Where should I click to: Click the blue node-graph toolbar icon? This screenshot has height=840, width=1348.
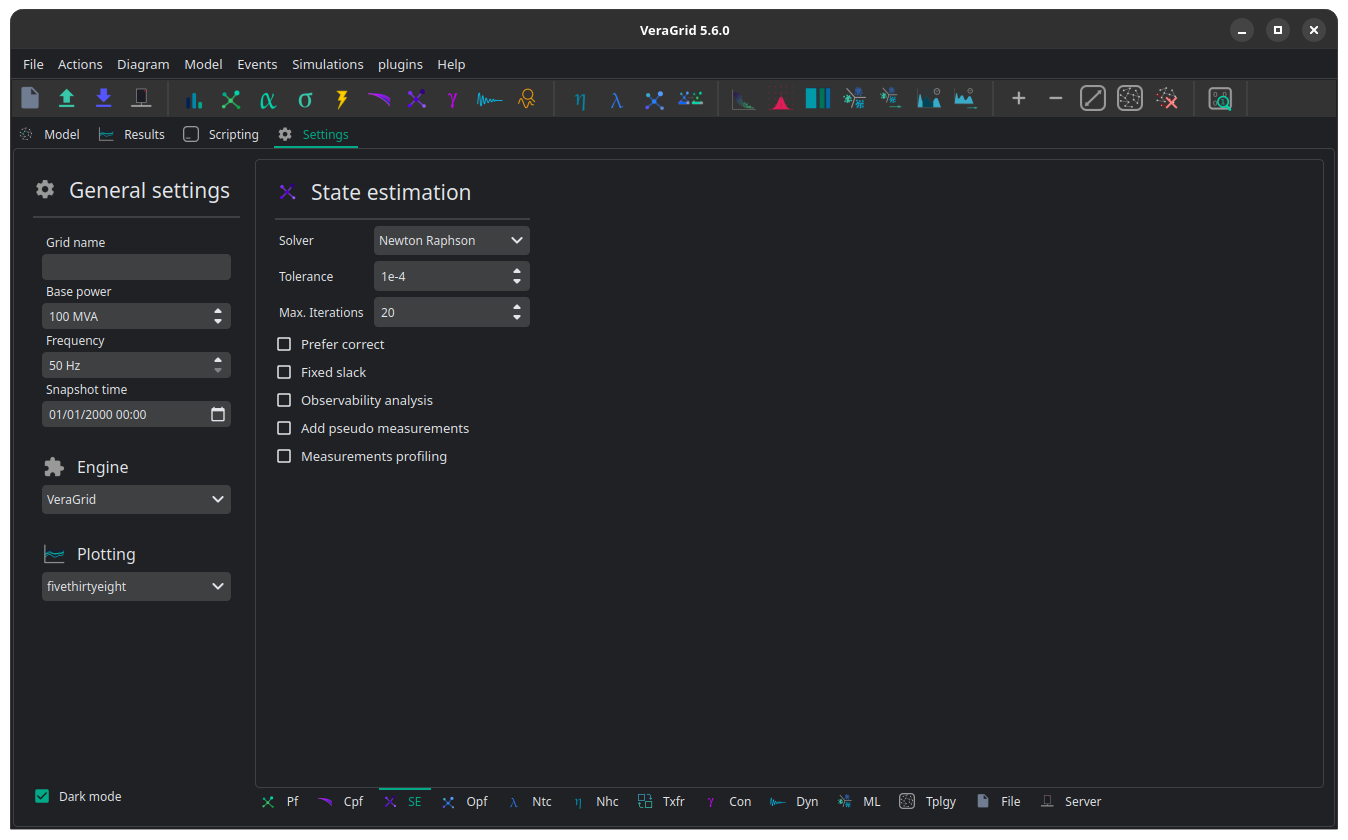pyautogui.click(x=654, y=99)
